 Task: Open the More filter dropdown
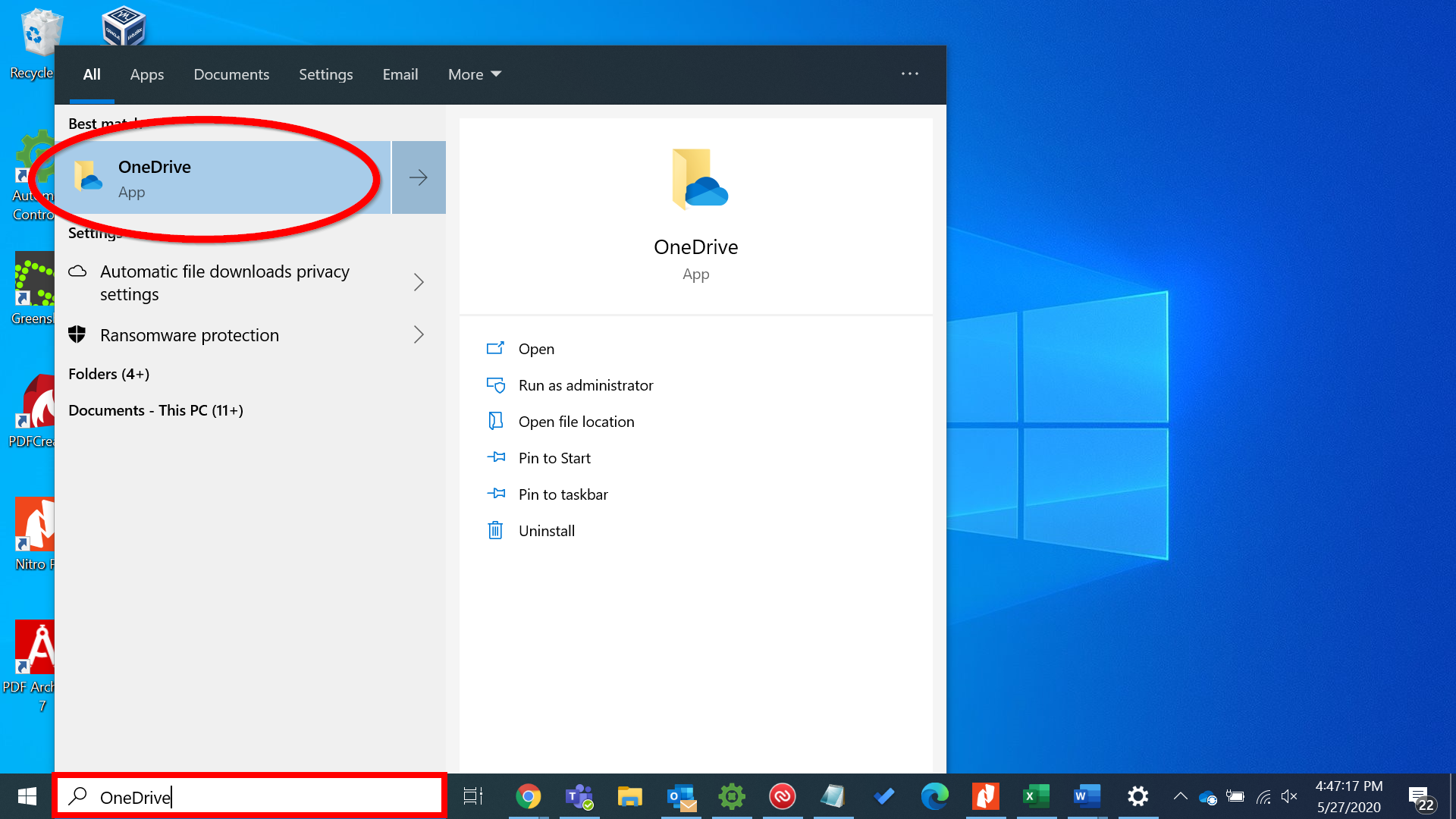pos(475,74)
